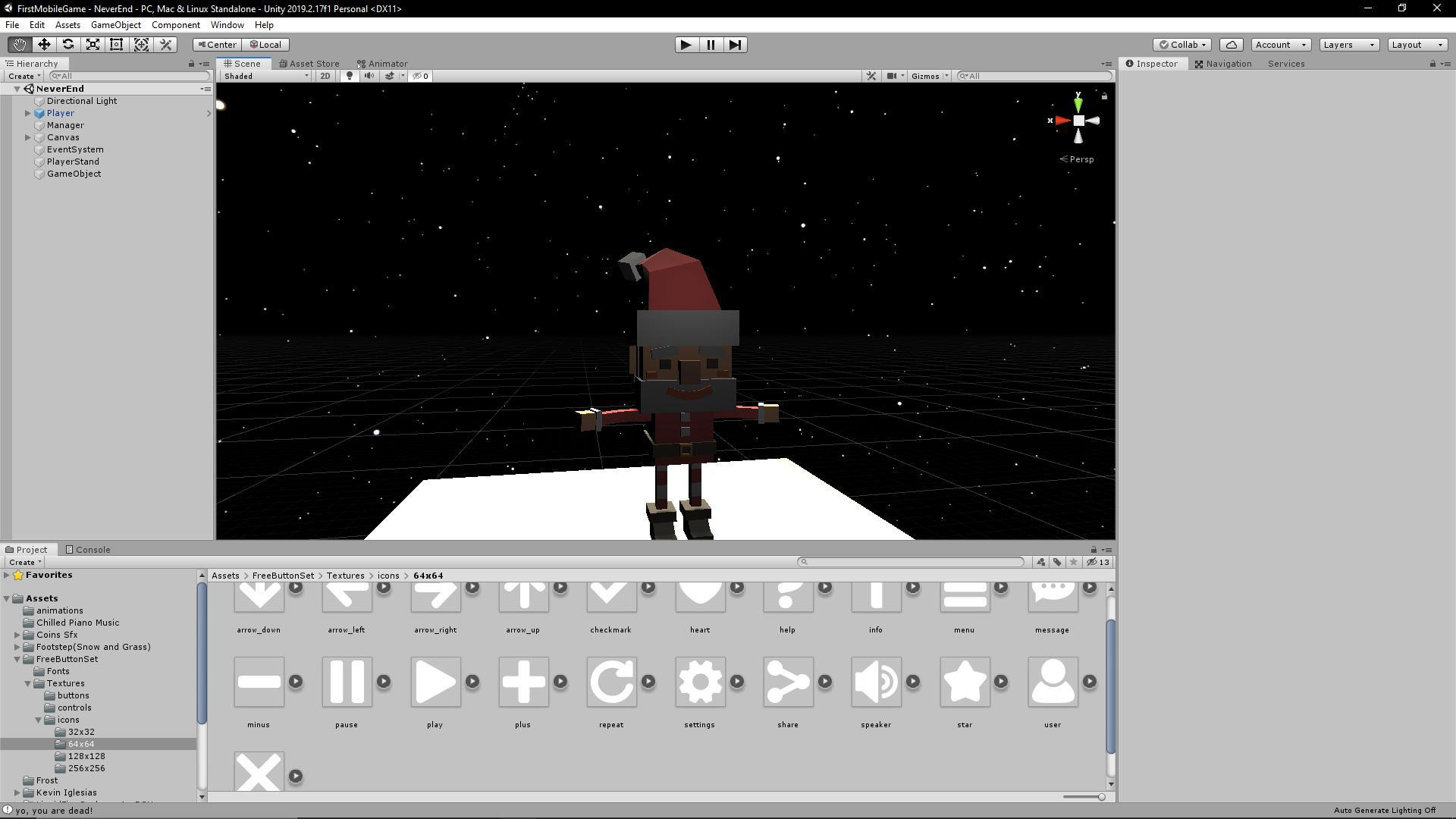
Task: Expand the Player object in Hierarchy
Action: (28, 113)
